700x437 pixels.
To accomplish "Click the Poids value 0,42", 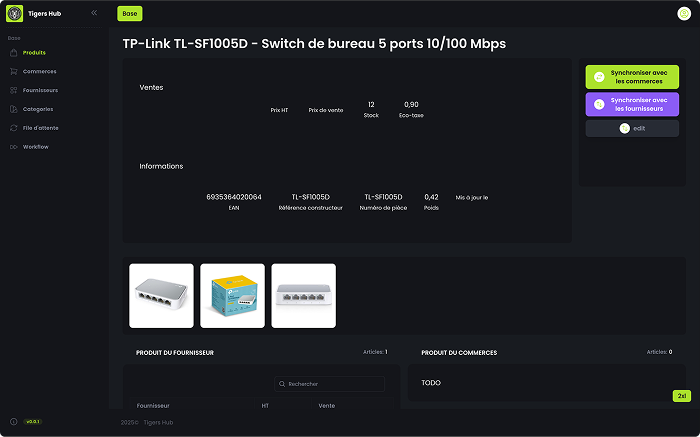I will 431,197.
